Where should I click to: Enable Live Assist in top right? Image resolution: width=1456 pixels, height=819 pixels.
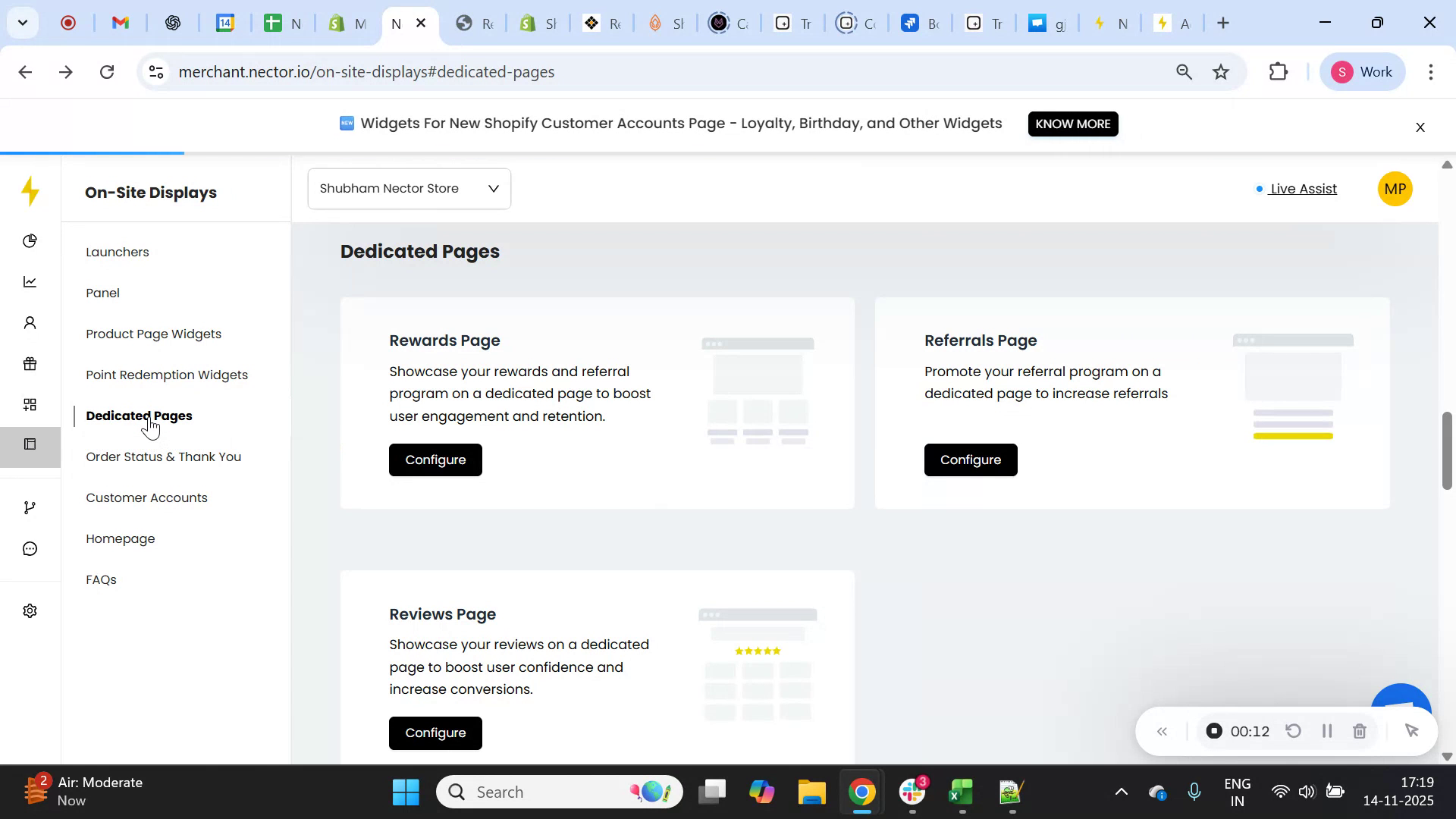(x=1302, y=189)
